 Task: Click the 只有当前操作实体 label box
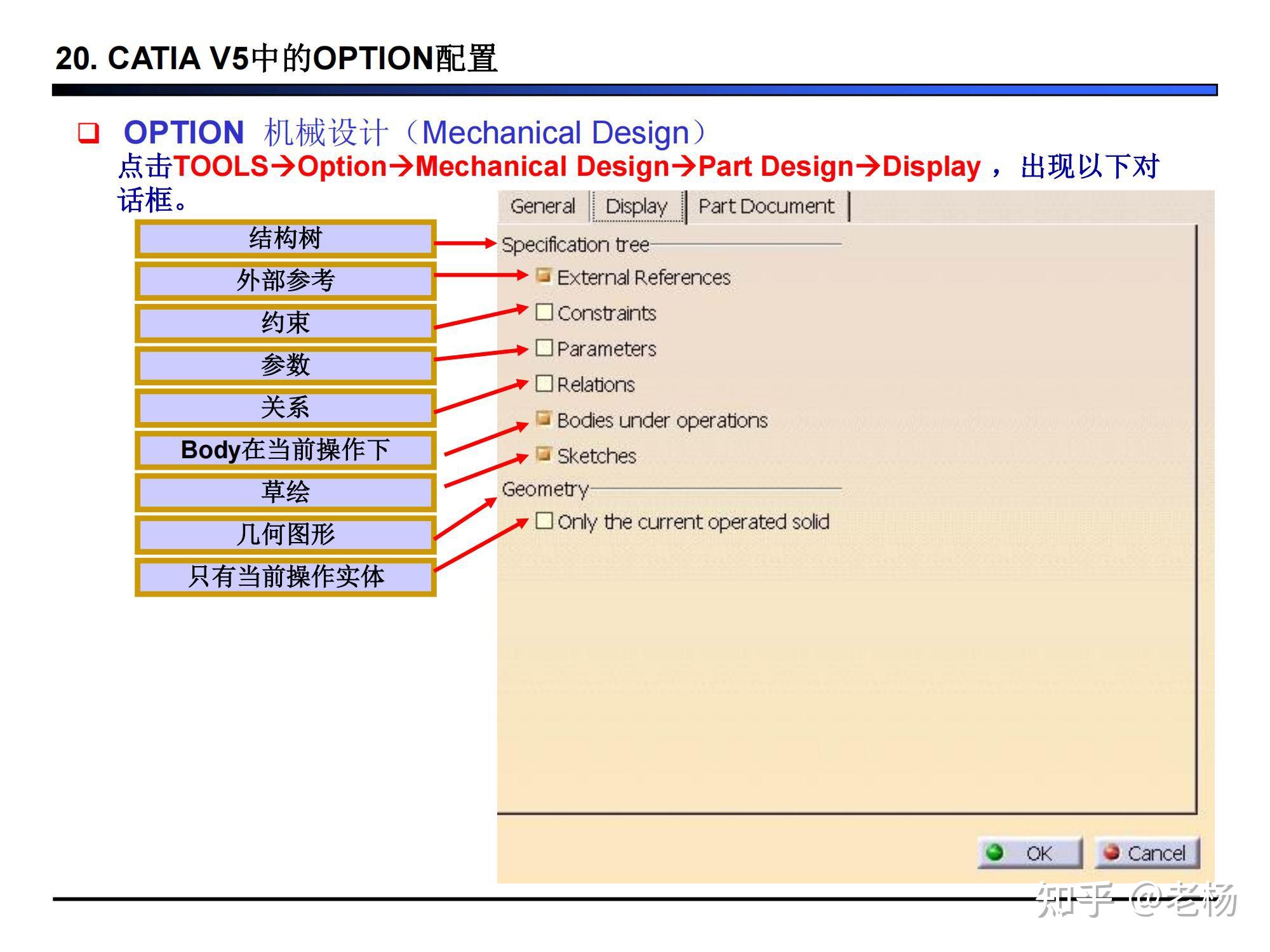(286, 577)
